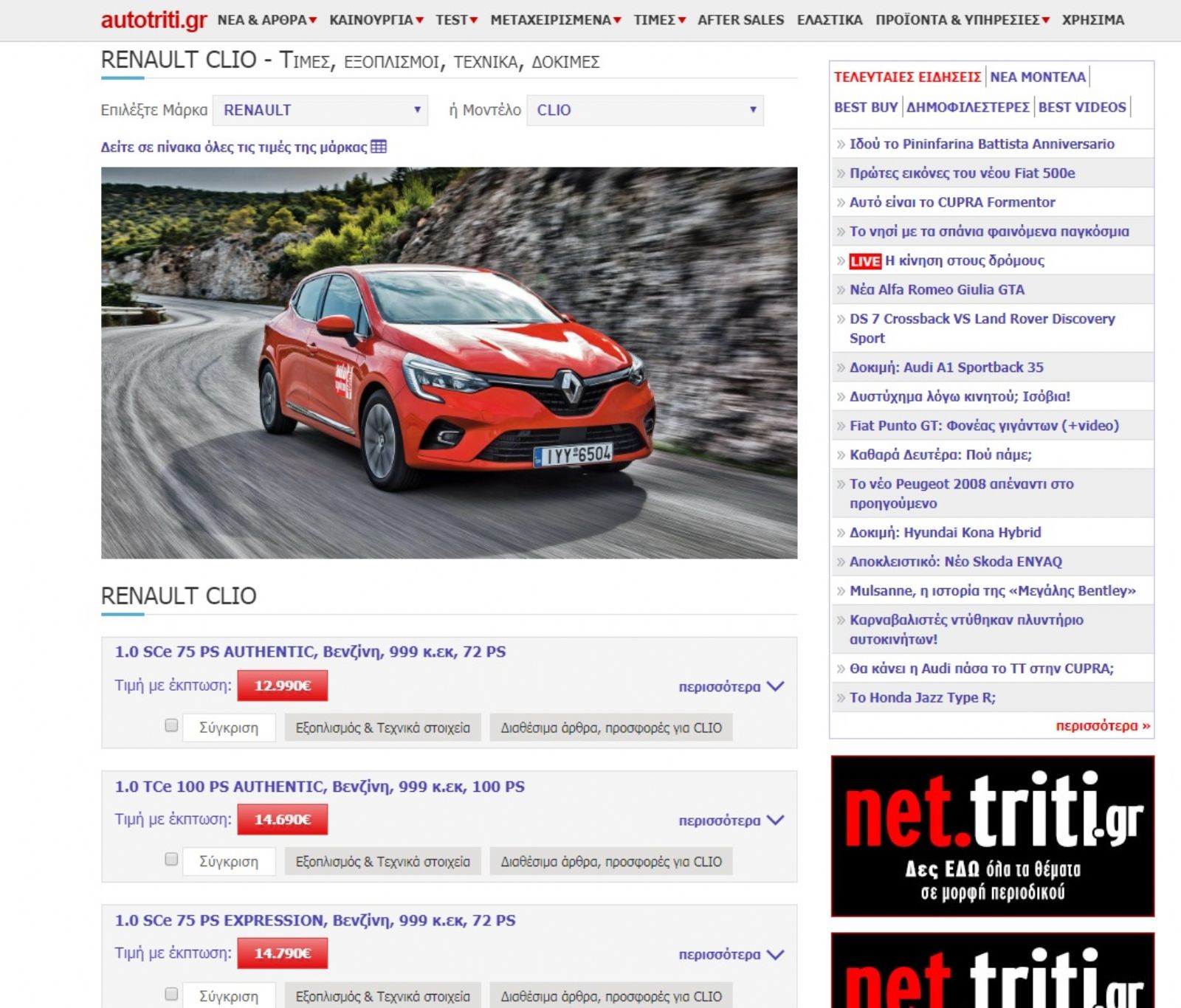Read Ιδού το Pininfarina Battista Anniversario

[x=982, y=144]
